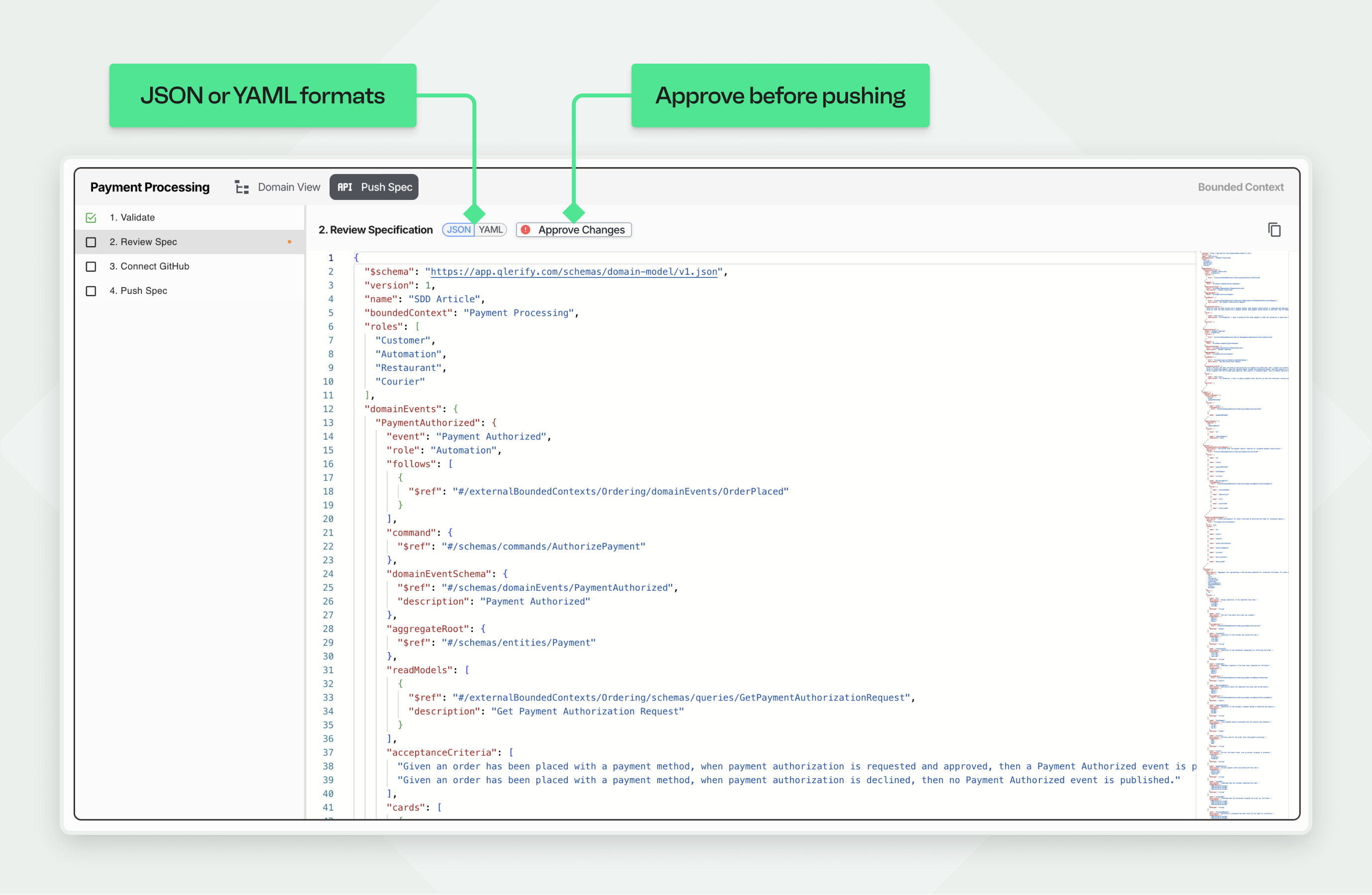Click line number 12 in the gutter

[328, 409]
